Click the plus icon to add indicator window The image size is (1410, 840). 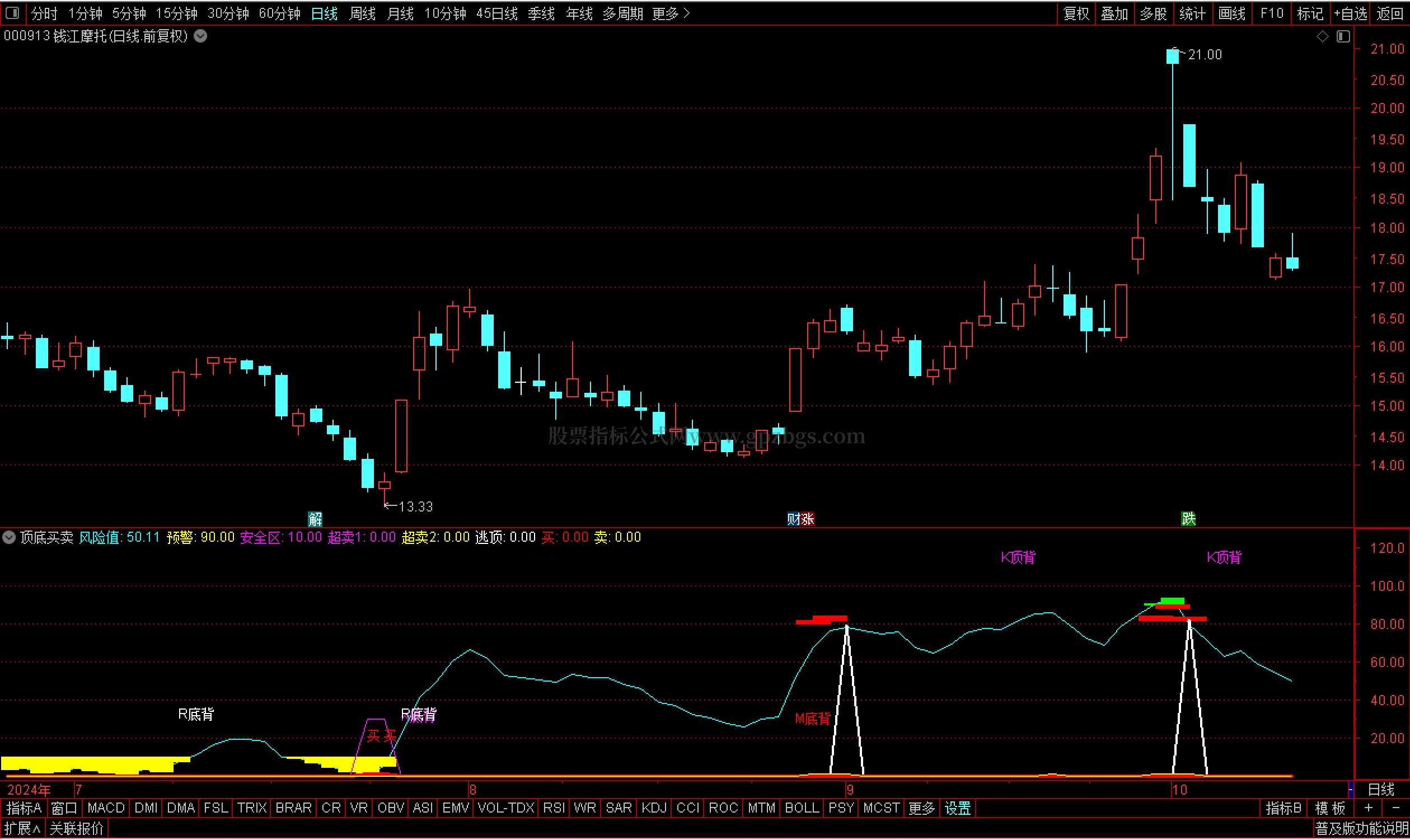coord(1369,808)
